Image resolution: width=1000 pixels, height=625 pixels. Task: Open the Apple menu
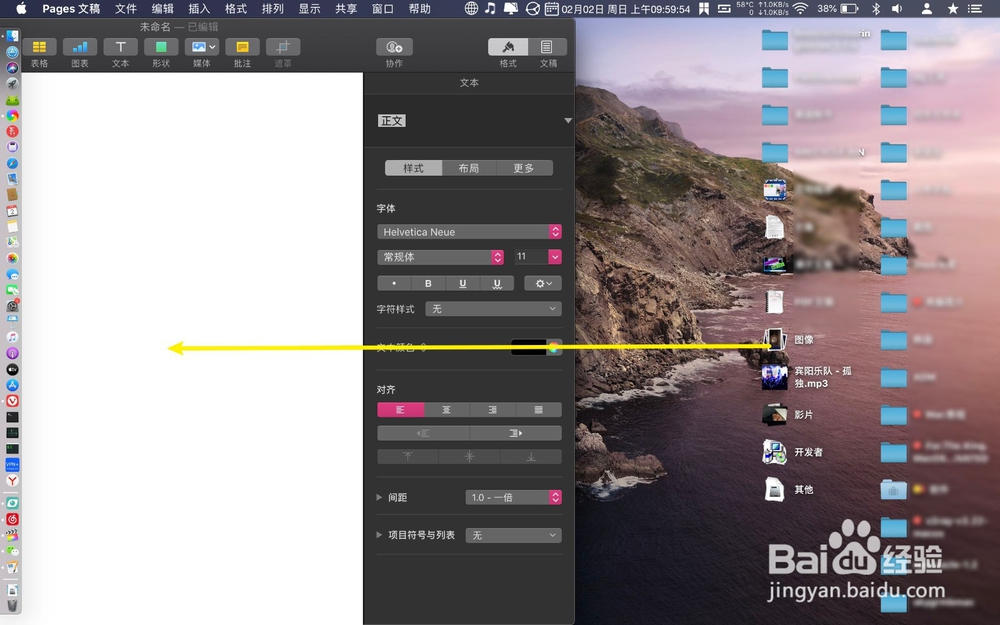pos(21,8)
